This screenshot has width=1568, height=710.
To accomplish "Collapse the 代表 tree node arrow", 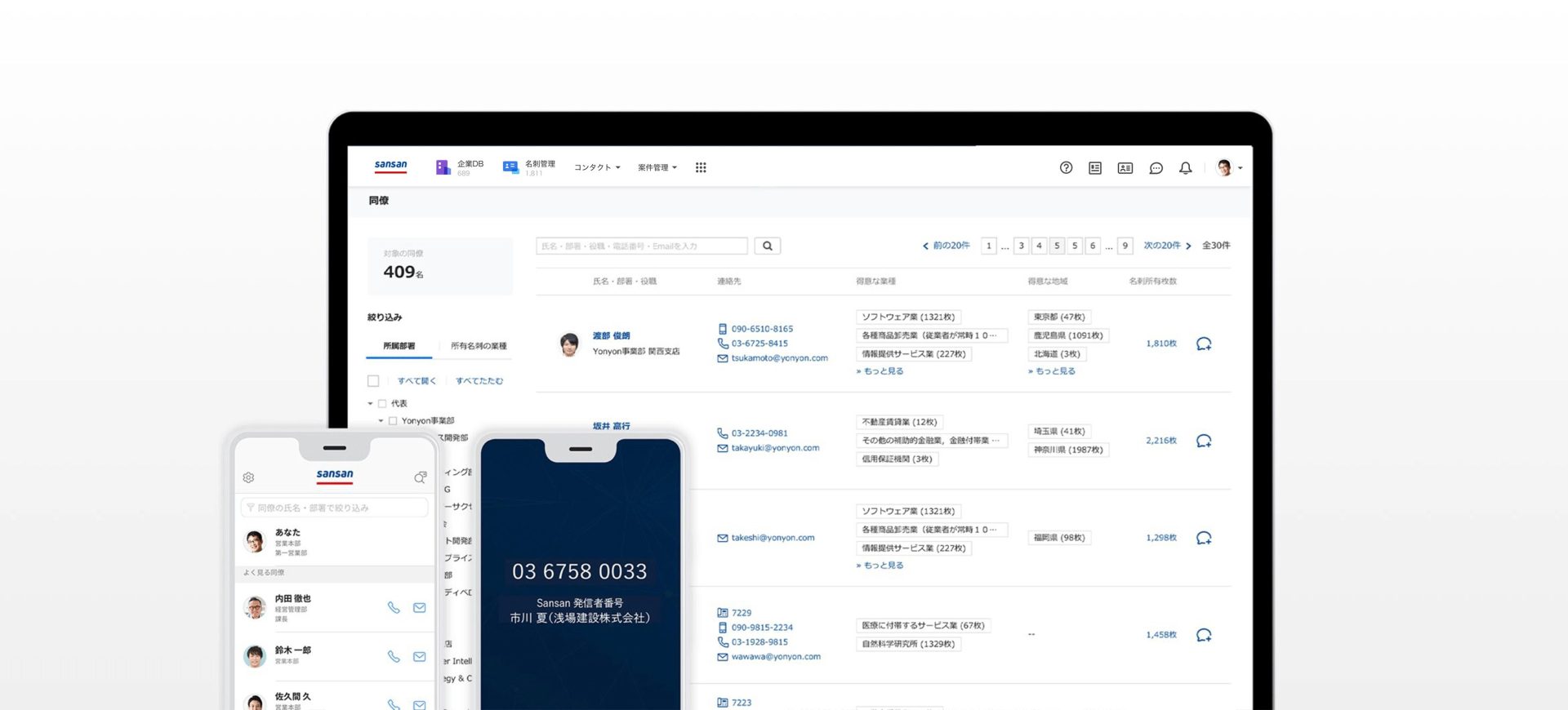I will pos(370,403).
